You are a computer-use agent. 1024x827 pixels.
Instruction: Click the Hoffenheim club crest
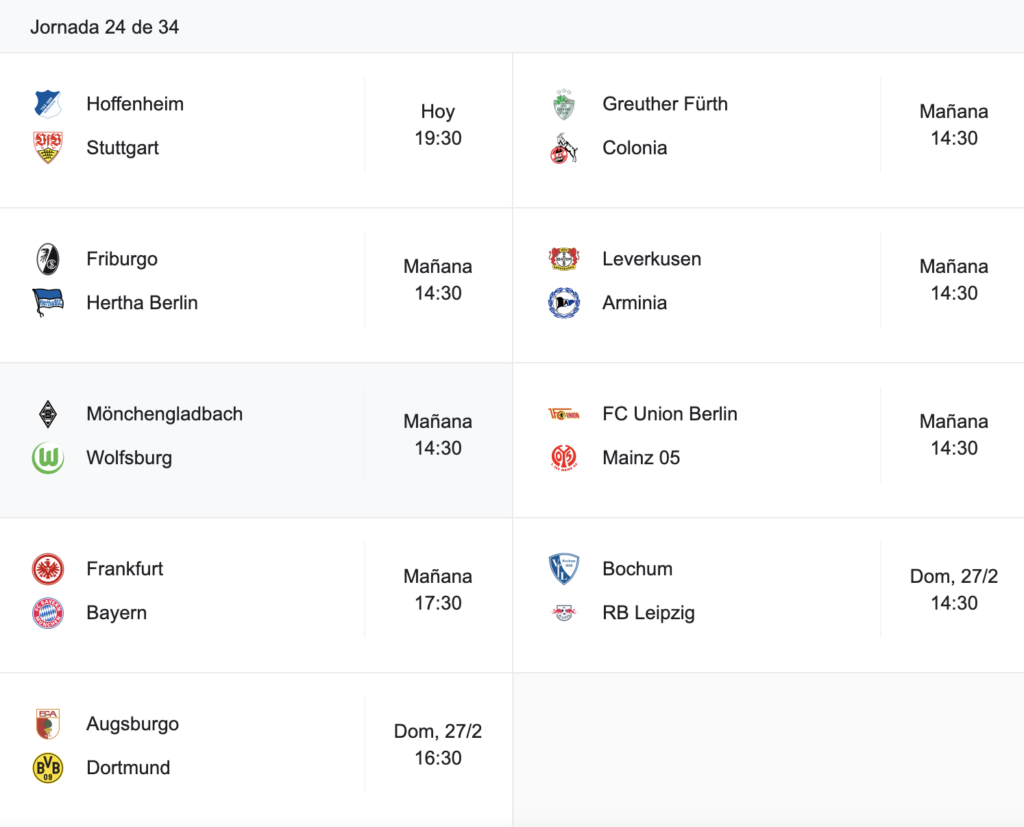click(48, 104)
